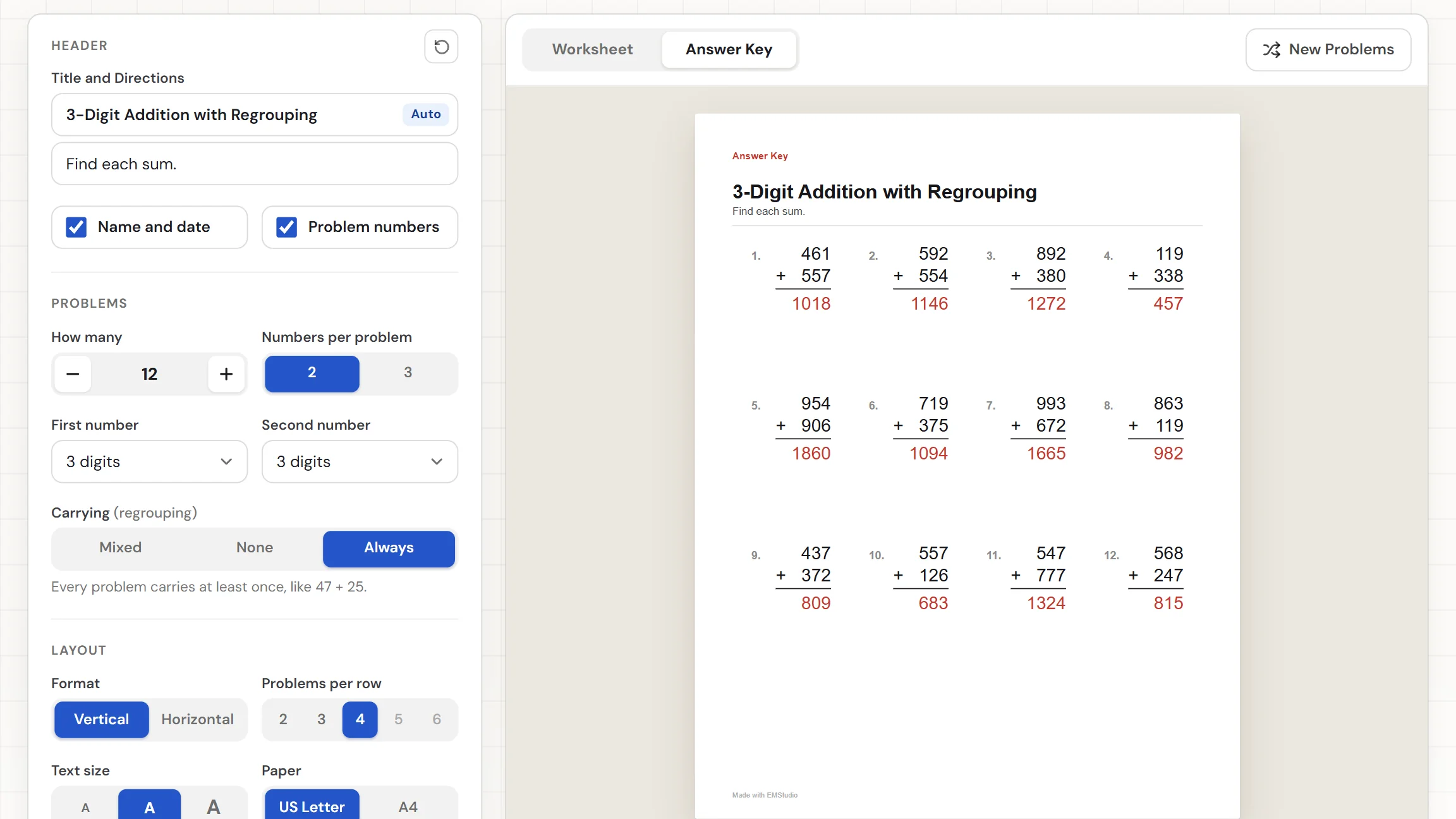This screenshot has height=819, width=1456.
Task: Toggle the Problem numbers checkbox
Action: tap(287, 227)
